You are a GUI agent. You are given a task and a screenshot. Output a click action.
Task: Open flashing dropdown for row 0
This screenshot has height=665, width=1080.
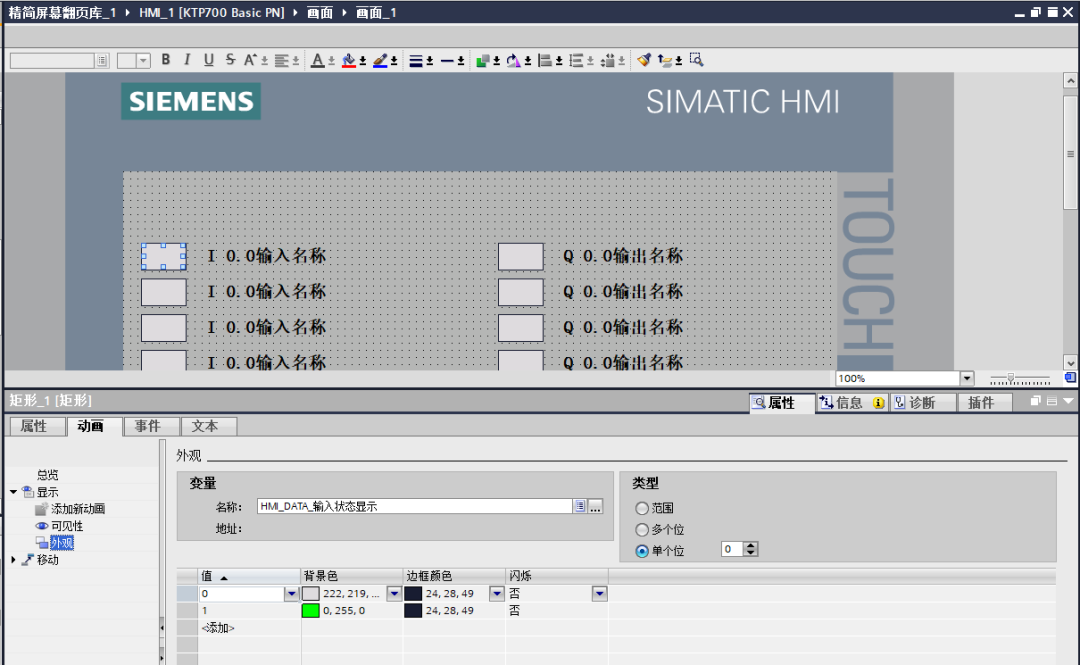coord(599,593)
